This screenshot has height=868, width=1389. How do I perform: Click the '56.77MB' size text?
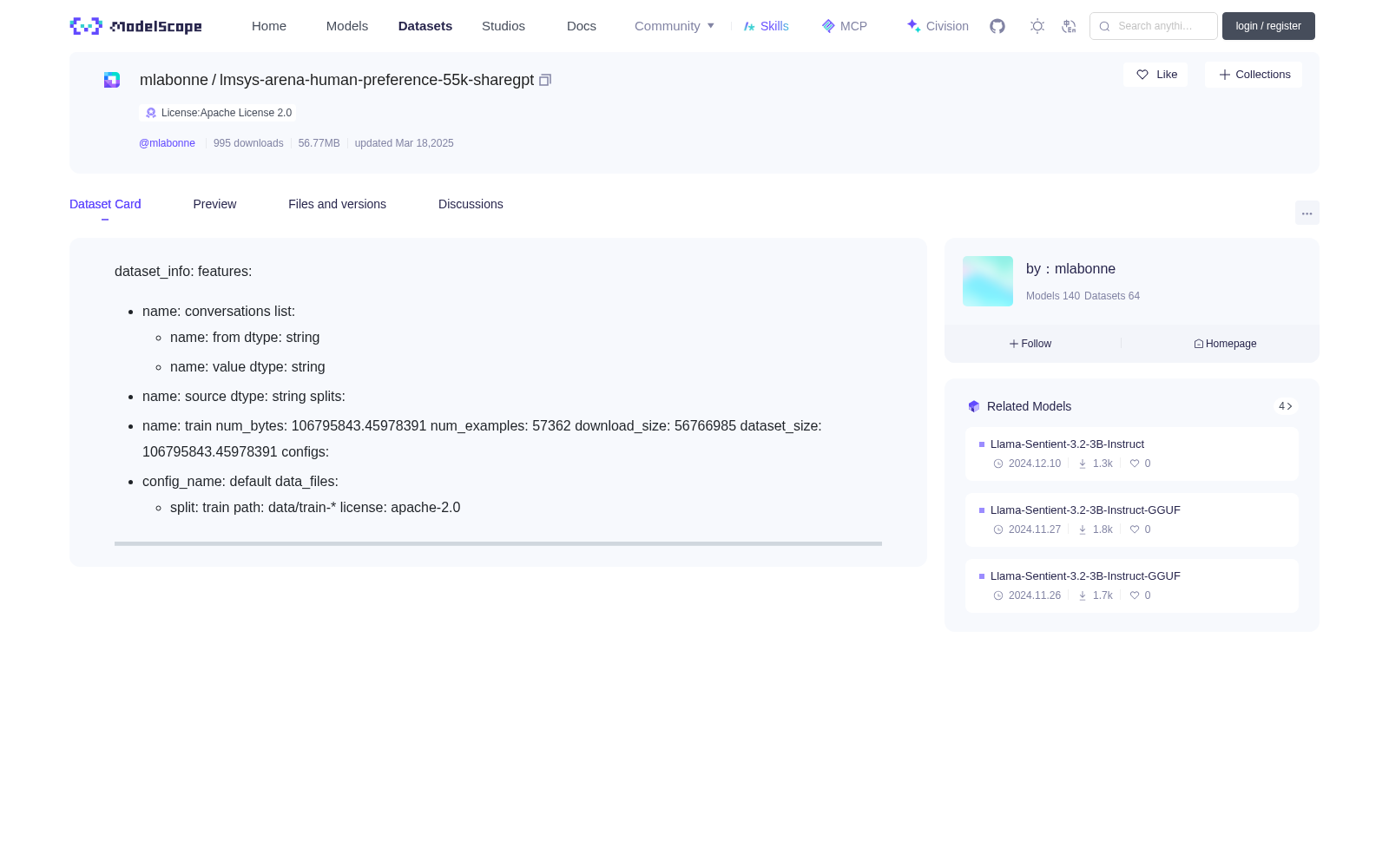(x=319, y=143)
